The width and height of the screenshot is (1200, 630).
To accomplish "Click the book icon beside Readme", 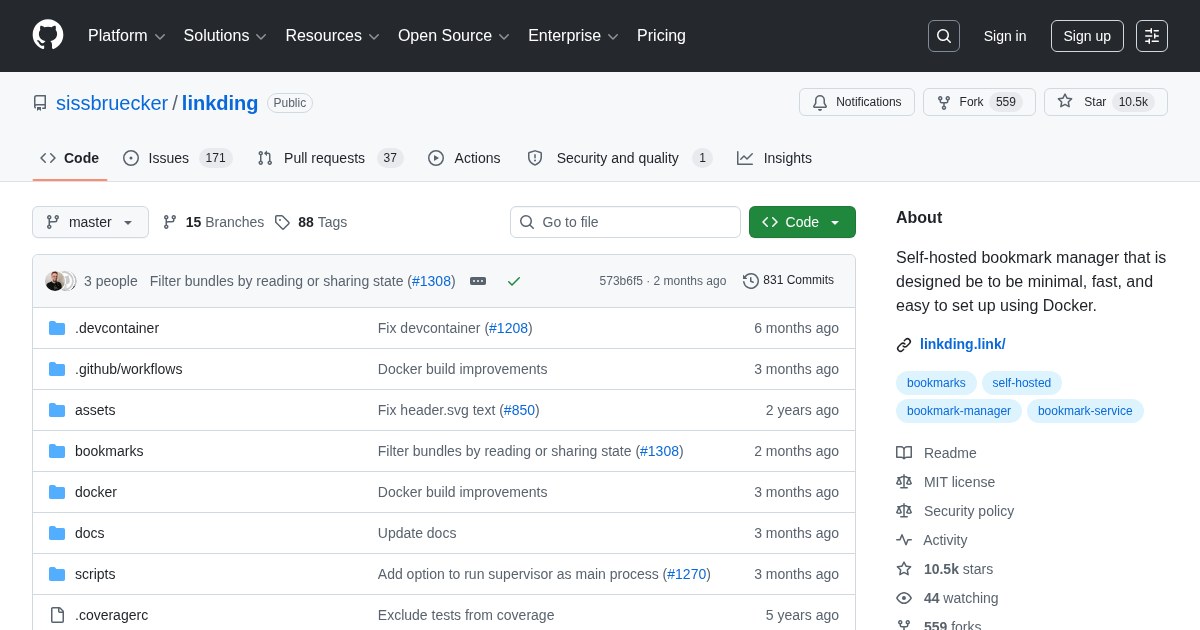I will 904,453.
